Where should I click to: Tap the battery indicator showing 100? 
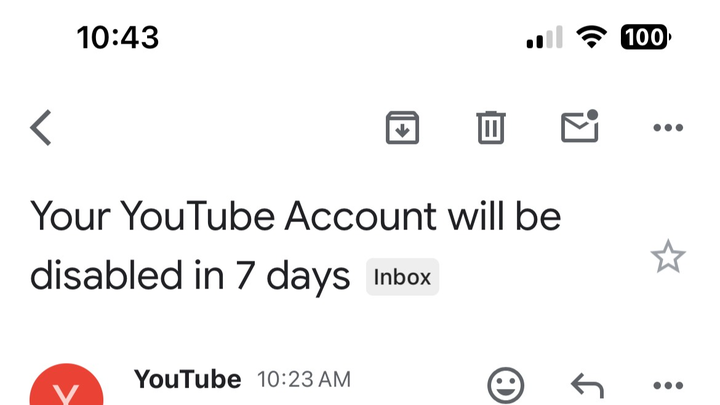coord(646,37)
